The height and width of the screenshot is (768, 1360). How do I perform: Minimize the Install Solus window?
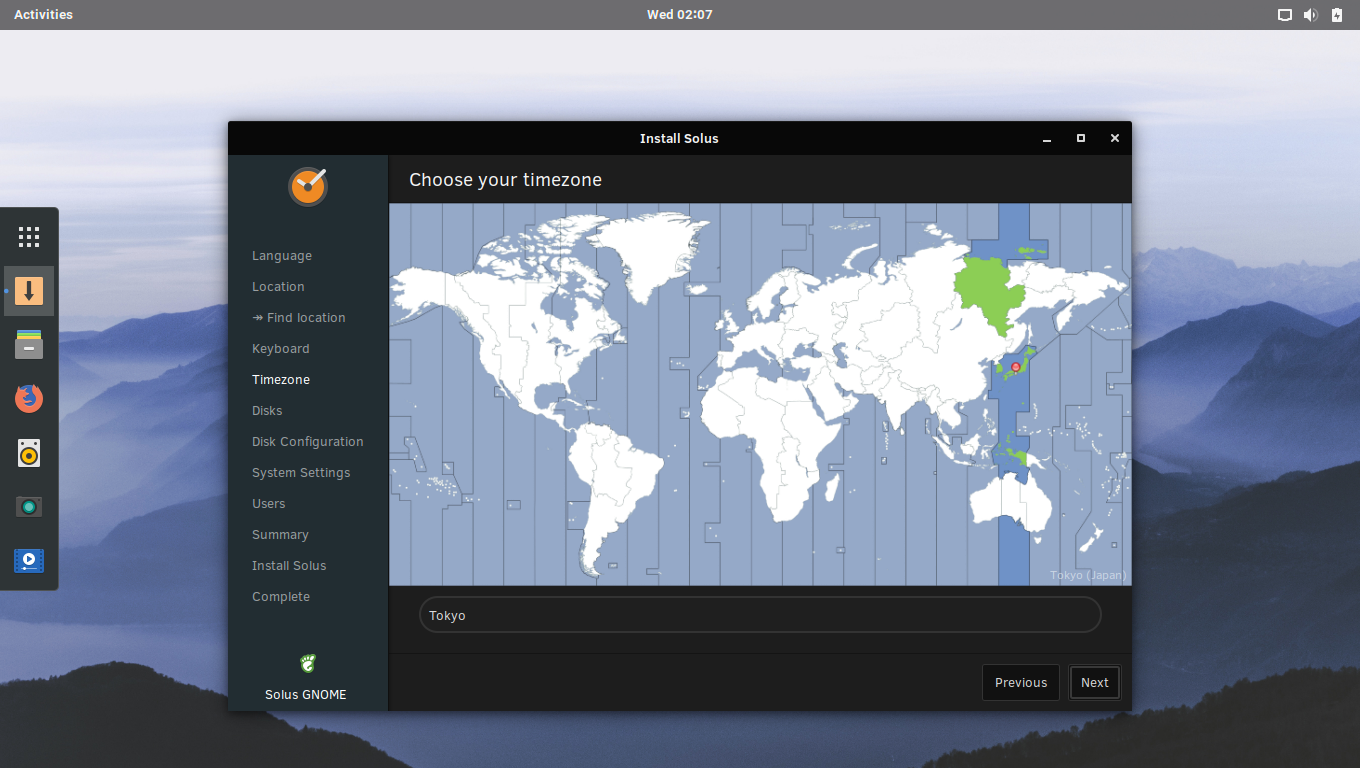(x=1047, y=139)
